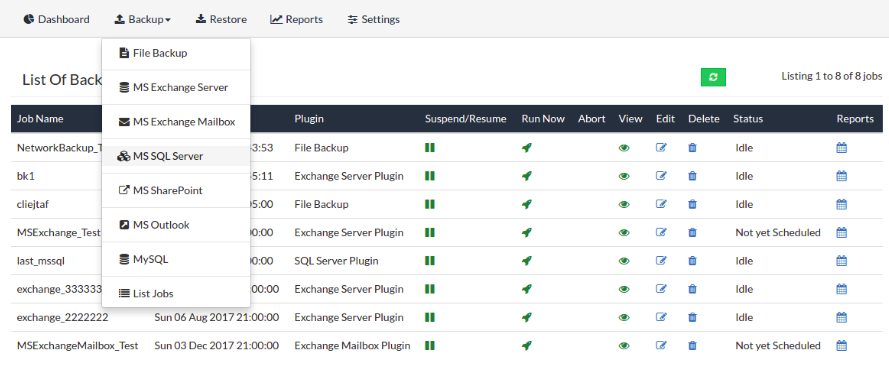Open the edit icon for the bk1 job
Viewport: 889px width, 371px height.
661,176
